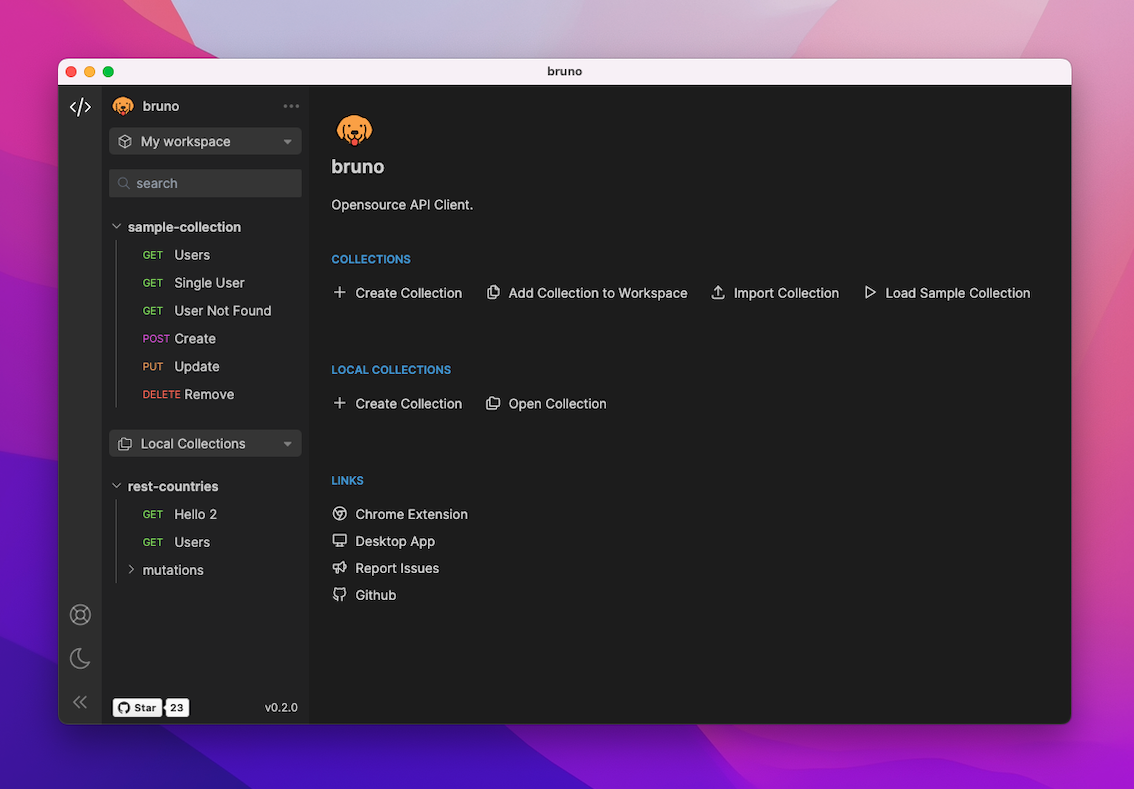Click the cube icon in My workspace selector
Image resolution: width=1134 pixels, height=789 pixels.
click(125, 142)
